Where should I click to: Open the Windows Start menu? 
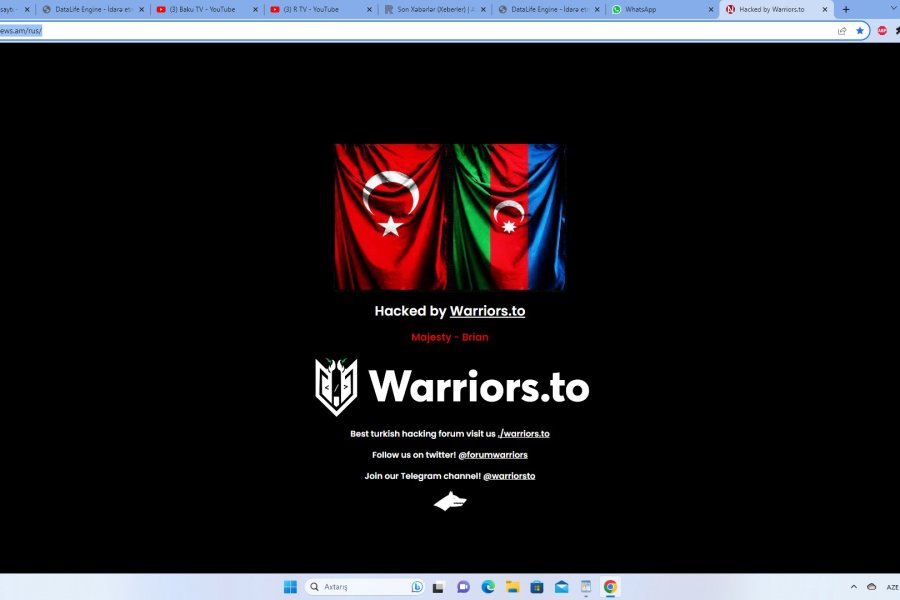tap(290, 587)
